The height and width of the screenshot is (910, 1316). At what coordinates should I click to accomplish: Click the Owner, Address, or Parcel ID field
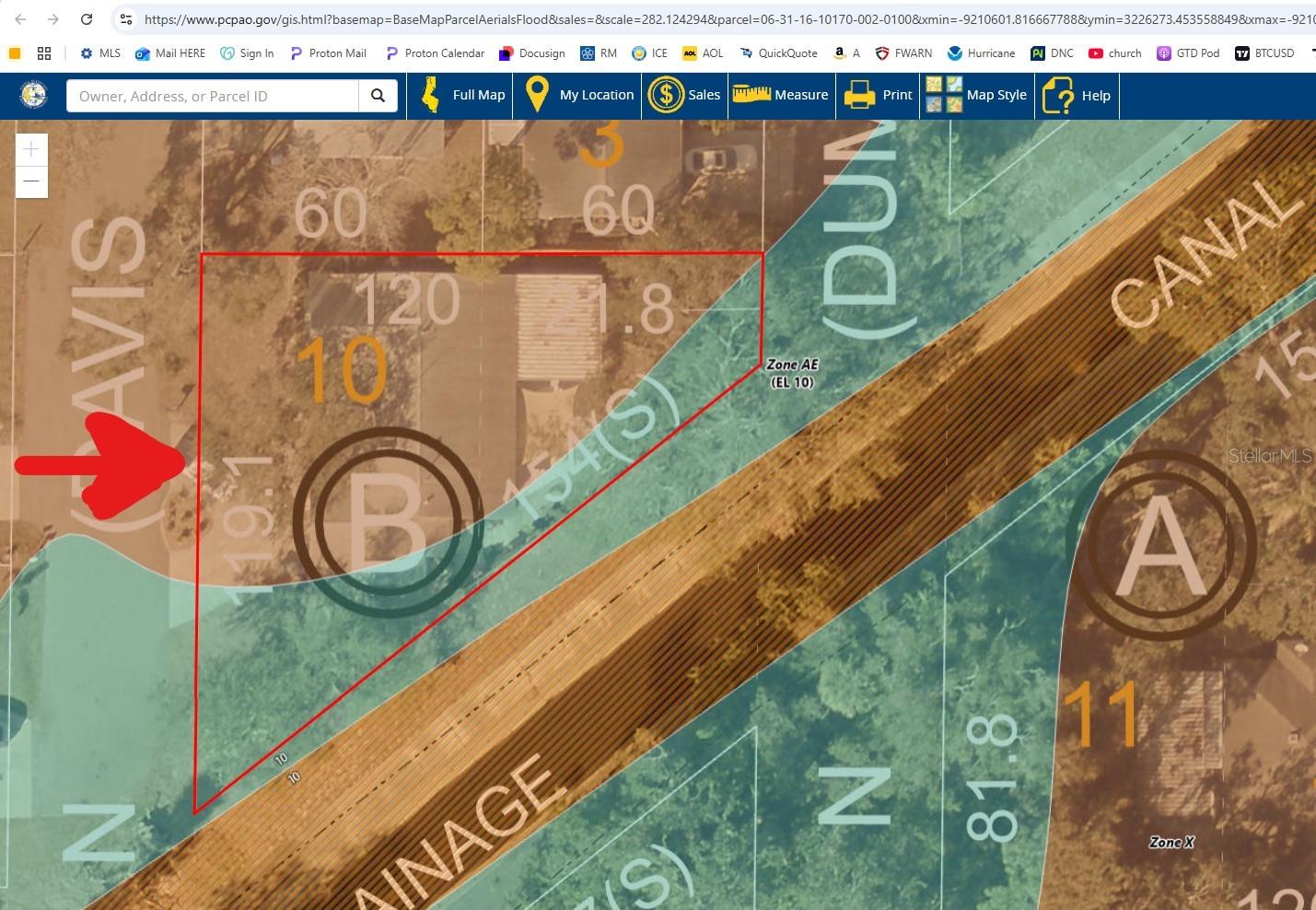tap(212, 95)
